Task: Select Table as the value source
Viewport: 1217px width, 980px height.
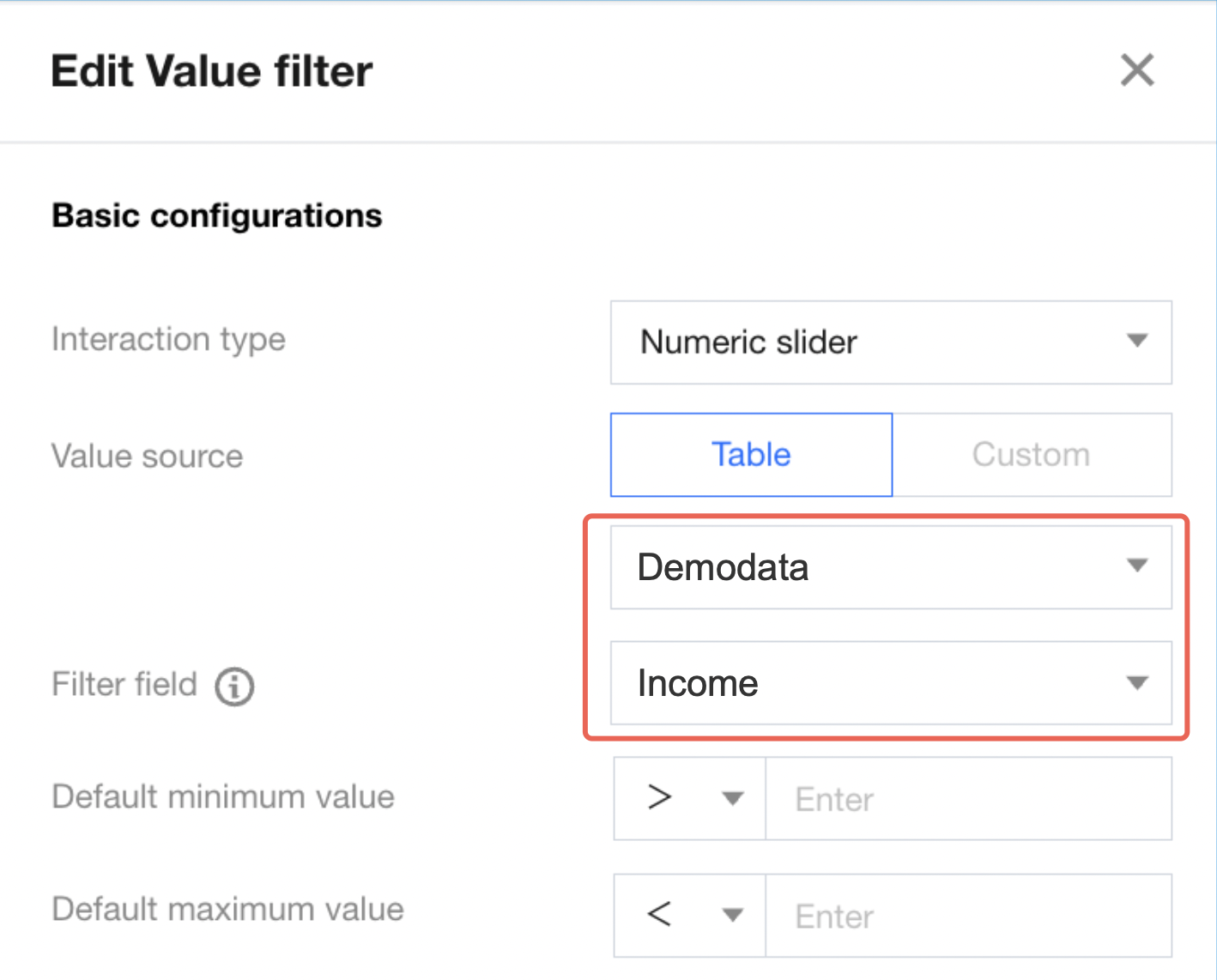Action: pyautogui.click(x=751, y=455)
